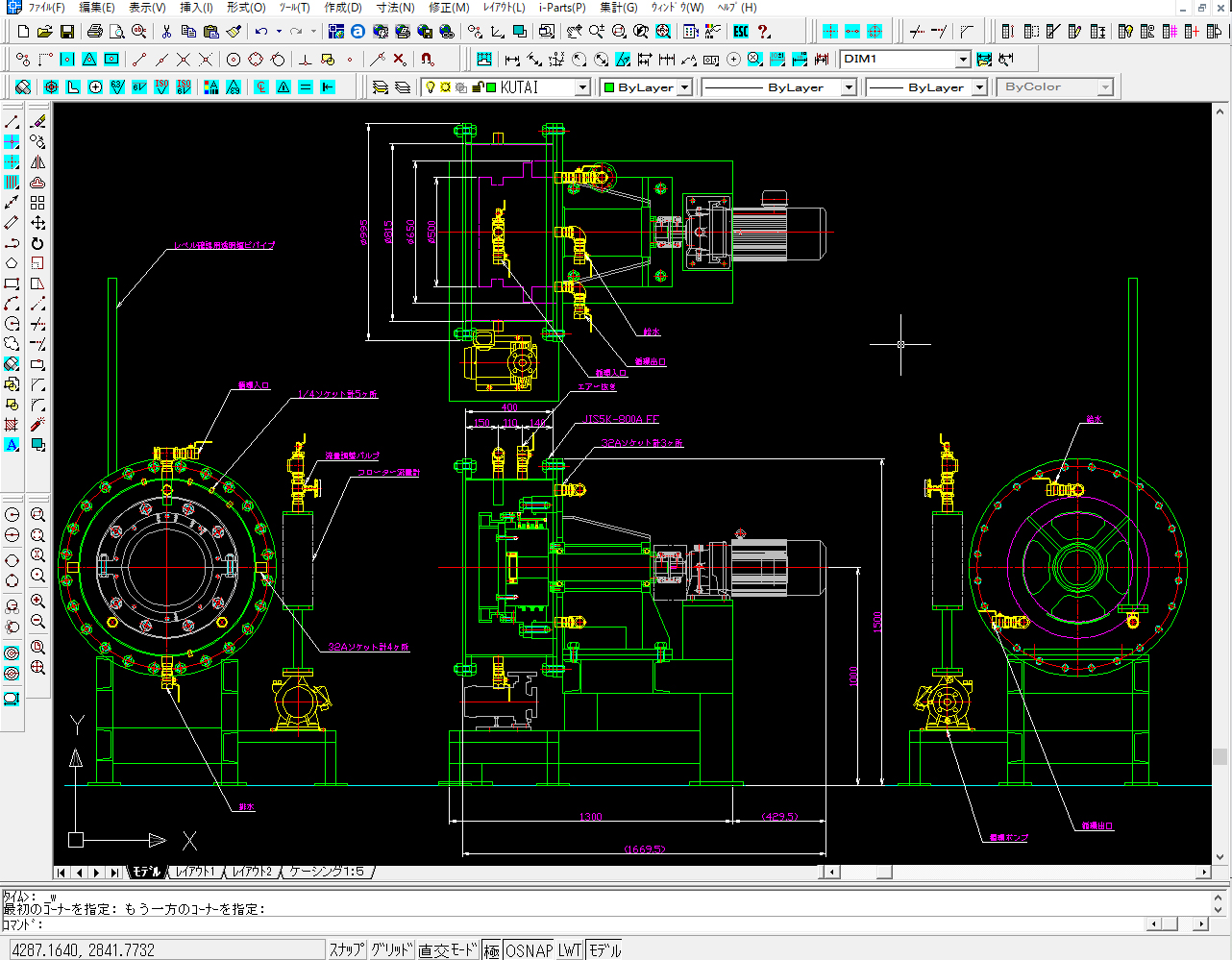
Task: Click the Save (floppy disk) icon
Action: coord(66,32)
